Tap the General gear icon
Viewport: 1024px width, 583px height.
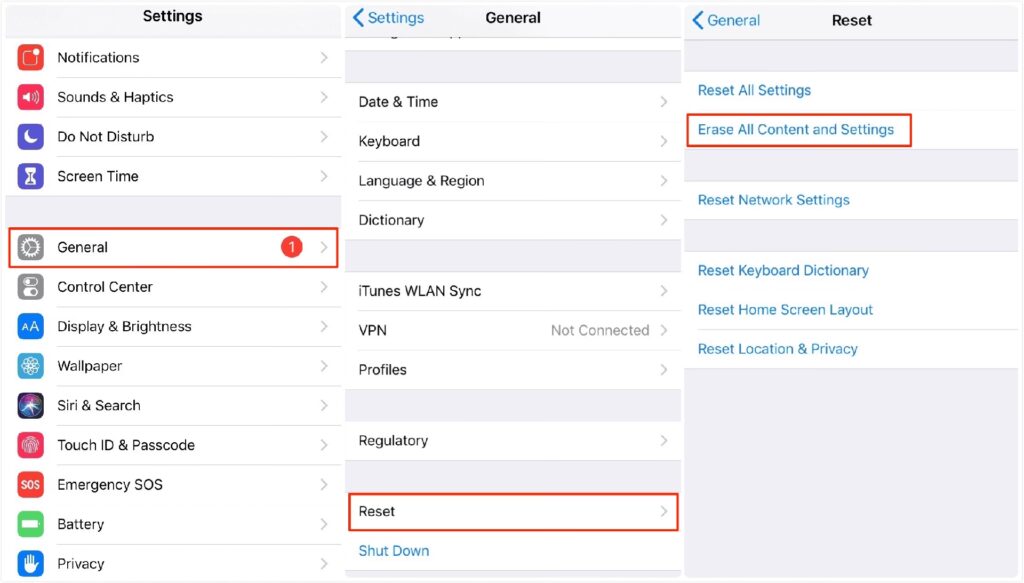pyautogui.click(x=30, y=247)
